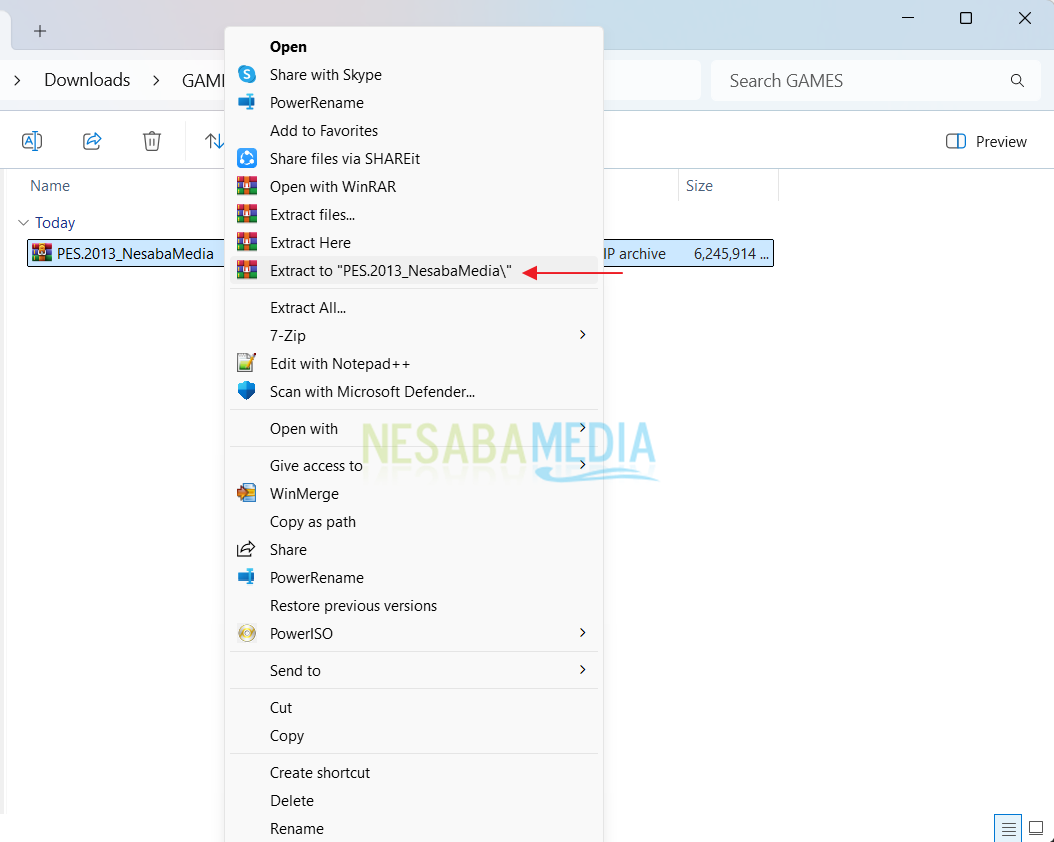Screen dimensions: 1054x842
Task: Click the Share icon in Explorer toolbar
Action: tap(92, 141)
